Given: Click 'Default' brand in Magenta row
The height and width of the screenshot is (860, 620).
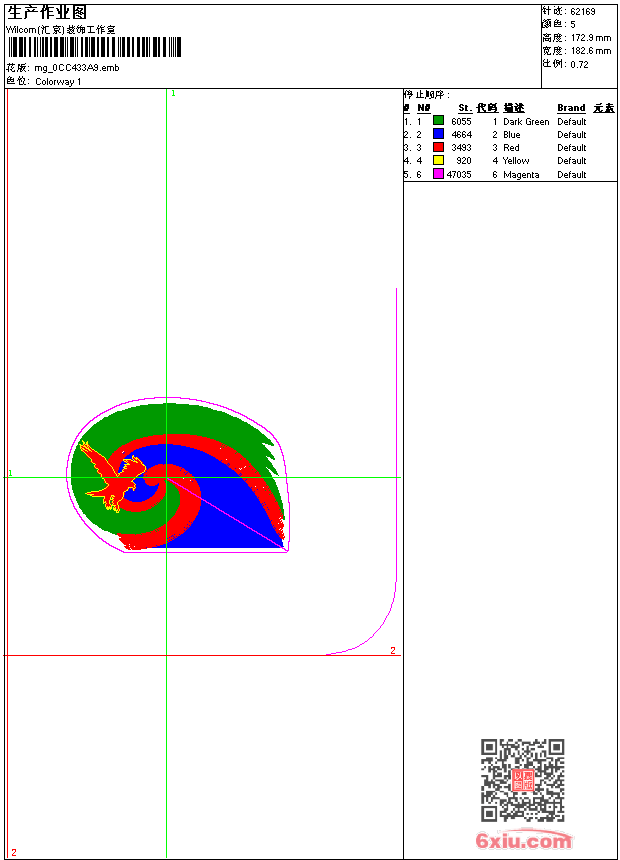Looking at the screenshot, I should pyautogui.click(x=572, y=175).
